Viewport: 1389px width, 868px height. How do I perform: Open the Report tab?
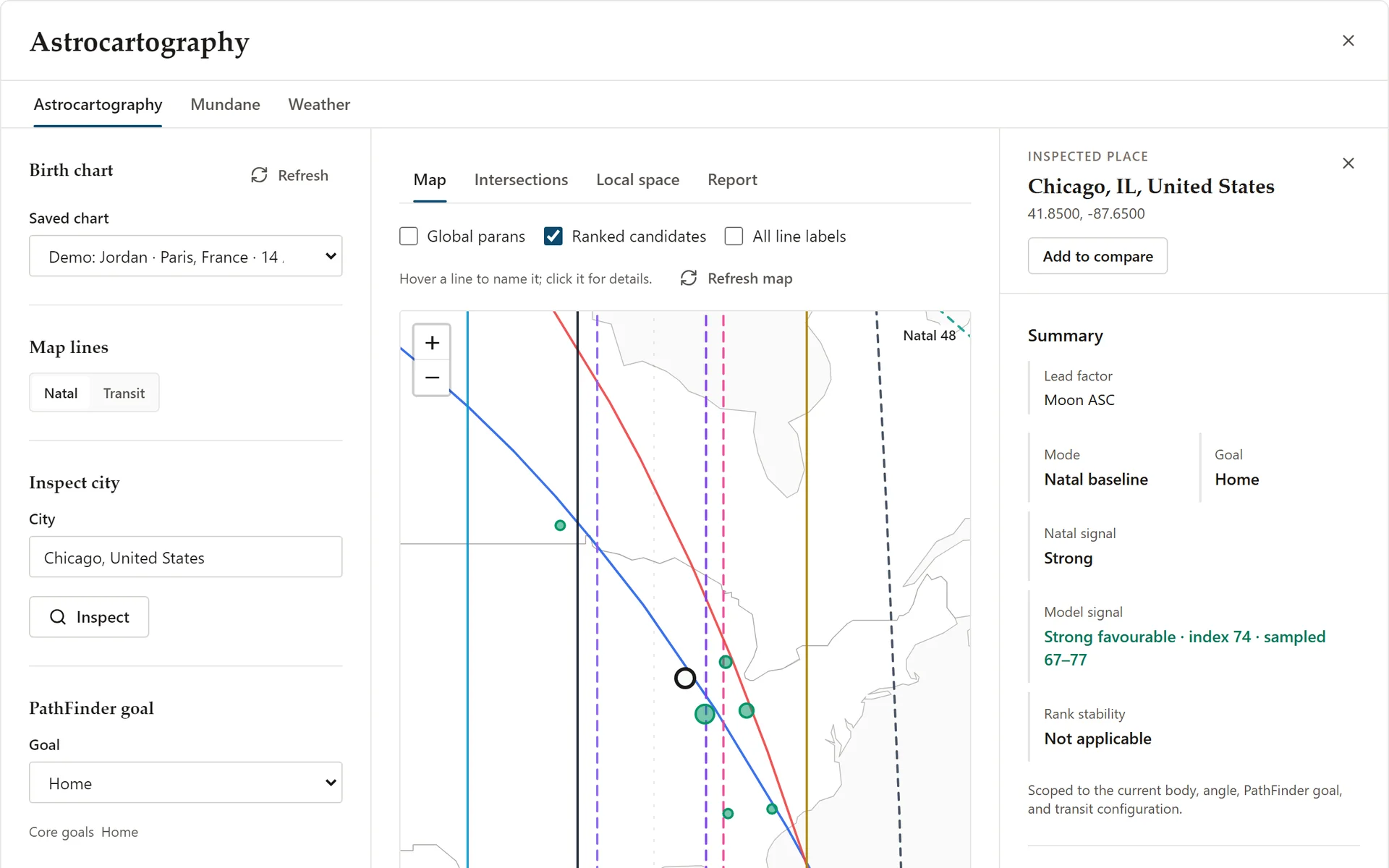[x=732, y=179]
